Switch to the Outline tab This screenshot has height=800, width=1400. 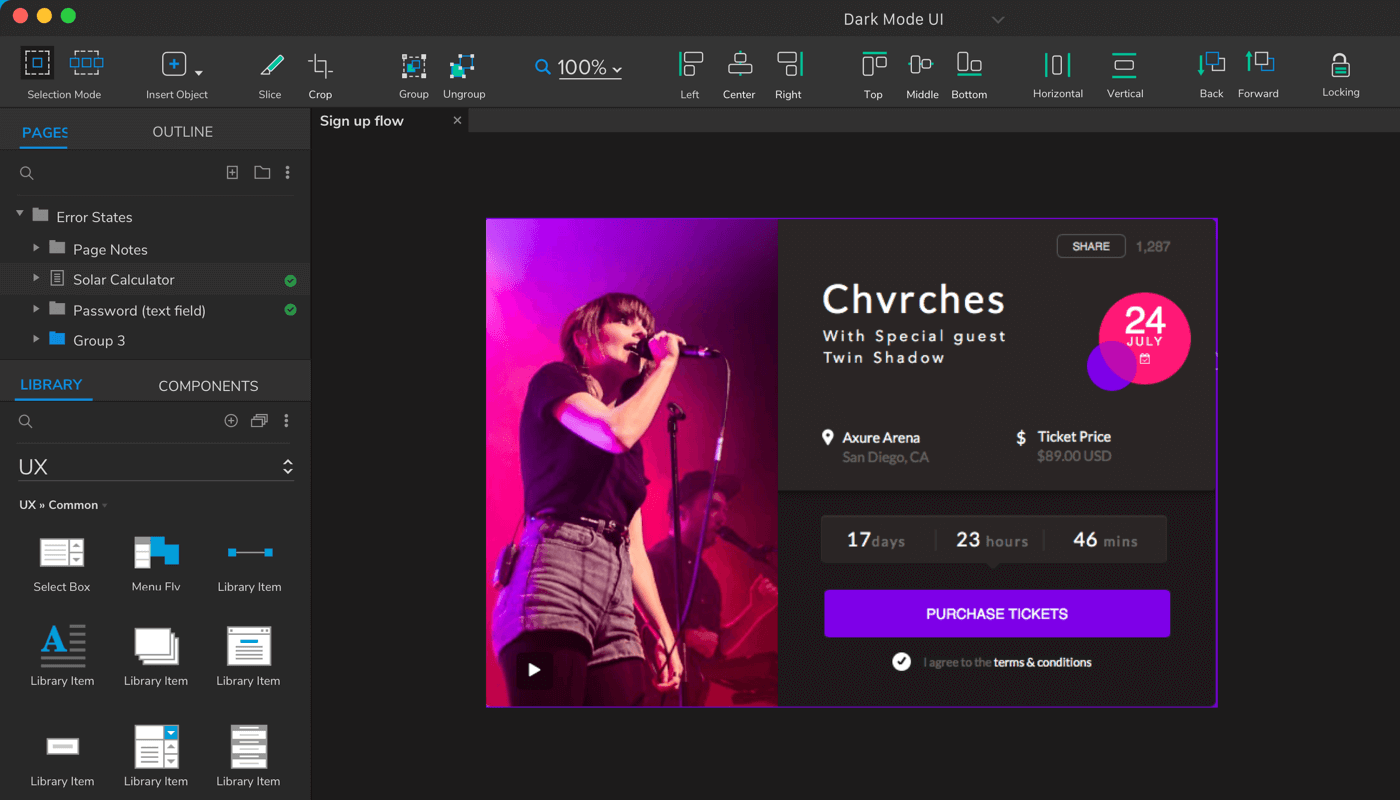coord(182,131)
